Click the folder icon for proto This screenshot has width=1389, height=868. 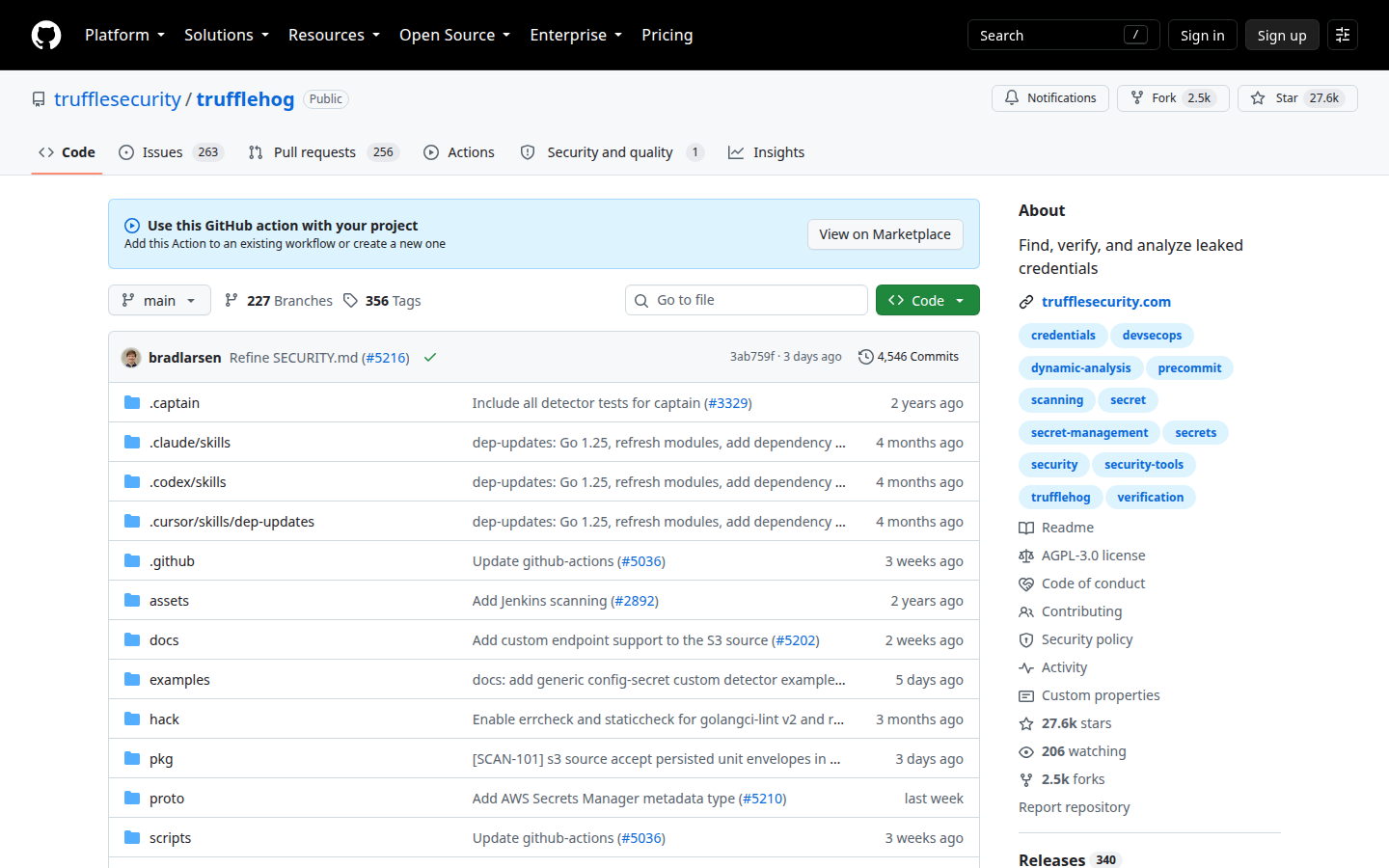[x=132, y=798]
